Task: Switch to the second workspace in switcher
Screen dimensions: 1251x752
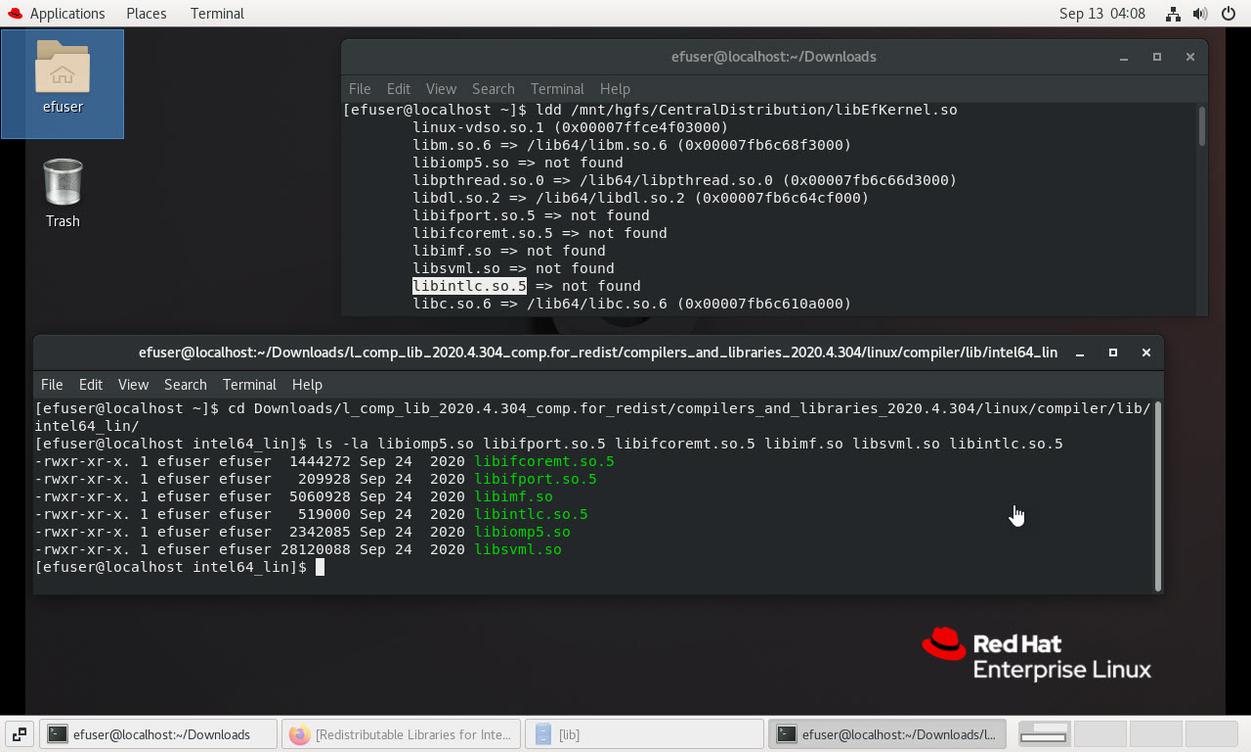Action: click(x=1099, y=734)
